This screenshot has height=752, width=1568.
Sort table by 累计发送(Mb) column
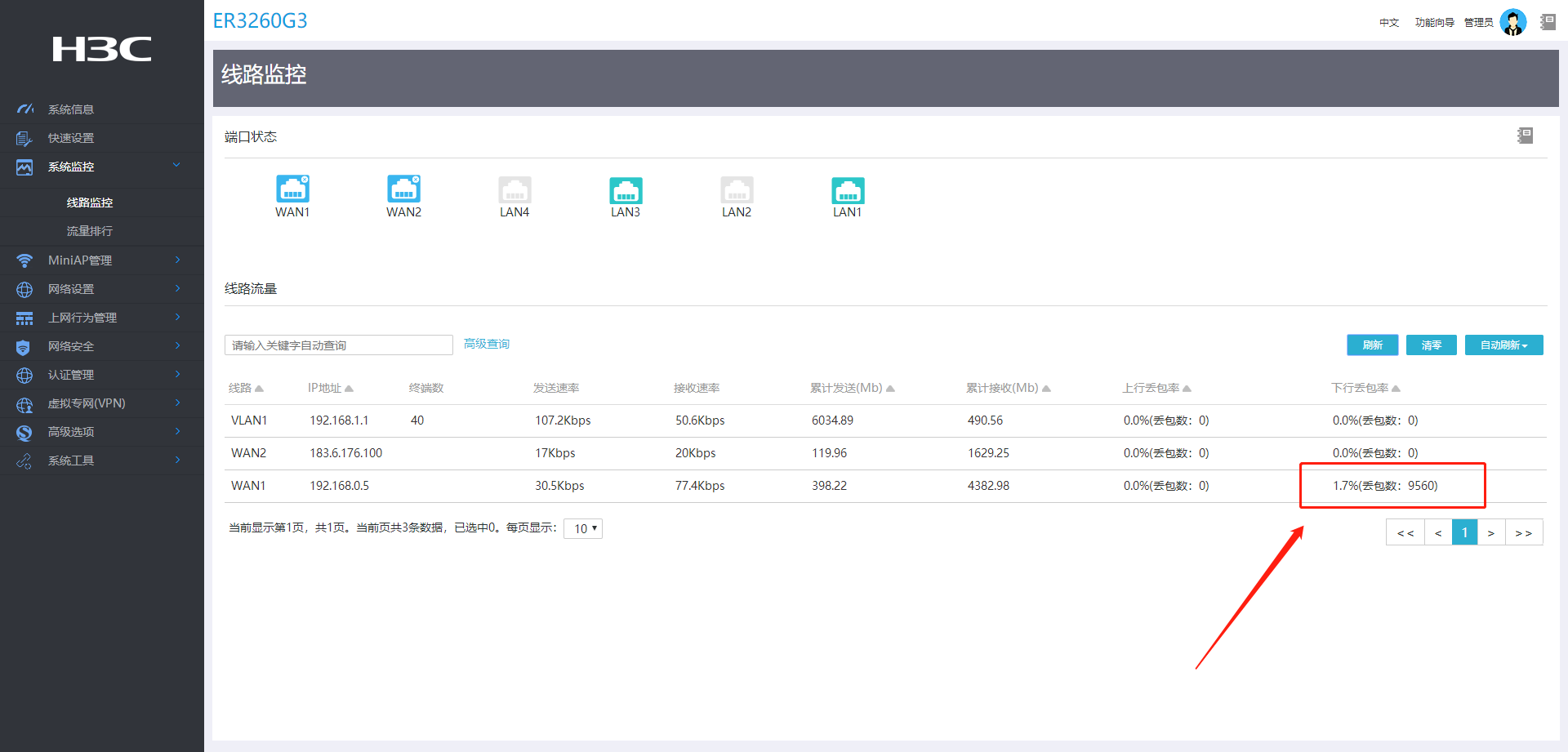pos(853,388)
